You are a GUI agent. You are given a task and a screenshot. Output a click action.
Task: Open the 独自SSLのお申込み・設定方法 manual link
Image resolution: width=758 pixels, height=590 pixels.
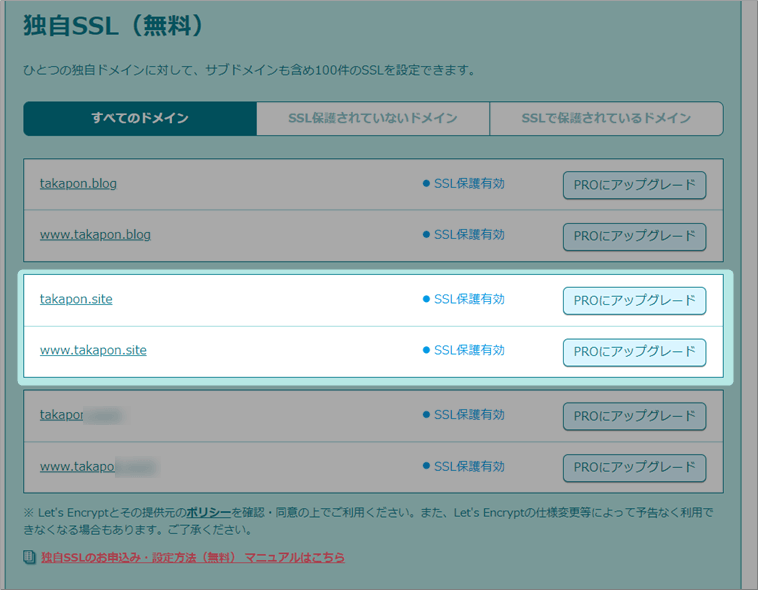point(192,557)
